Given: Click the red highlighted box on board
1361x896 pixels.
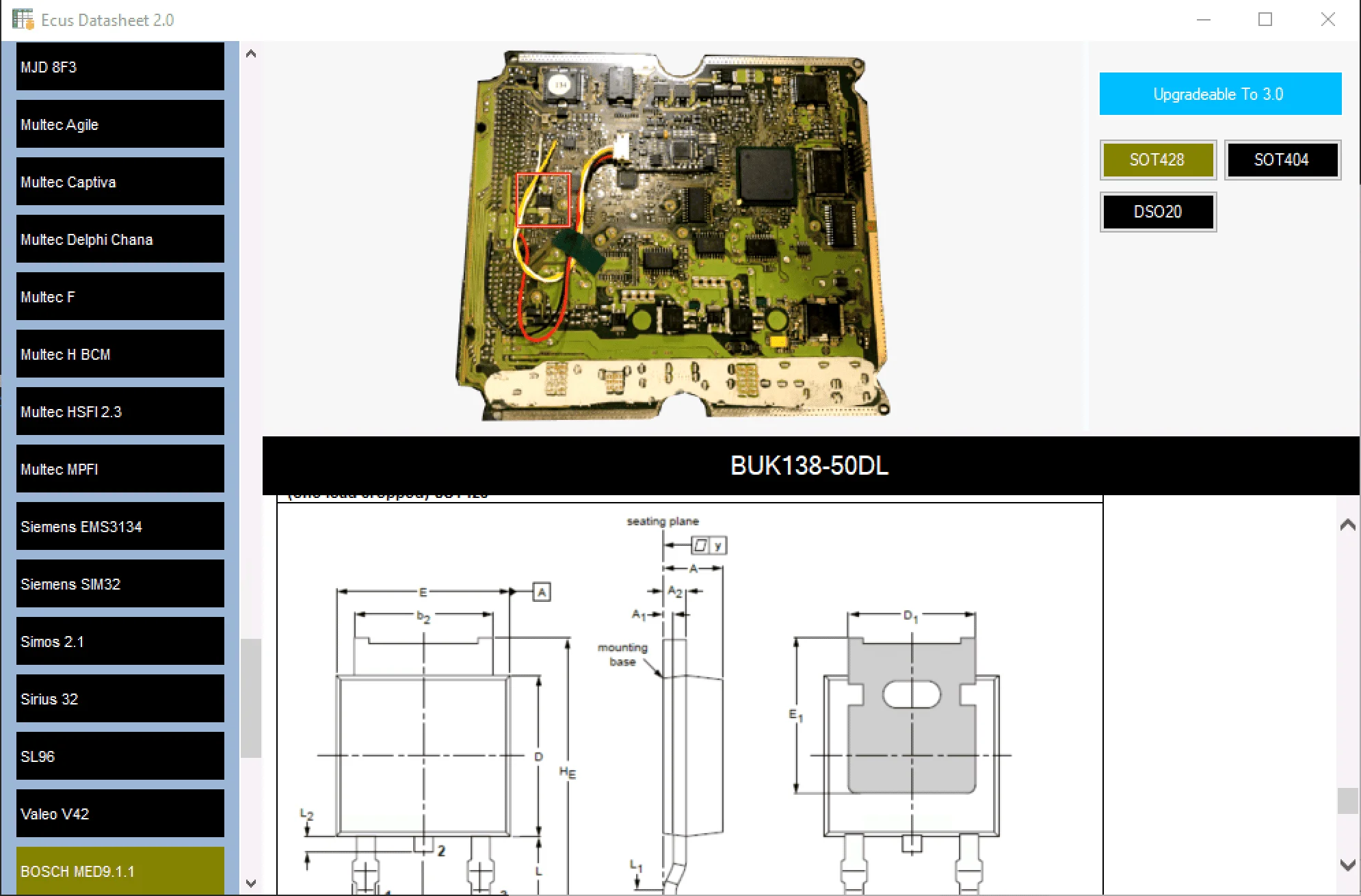Looking at the screenshot, I should click(543, 200).
